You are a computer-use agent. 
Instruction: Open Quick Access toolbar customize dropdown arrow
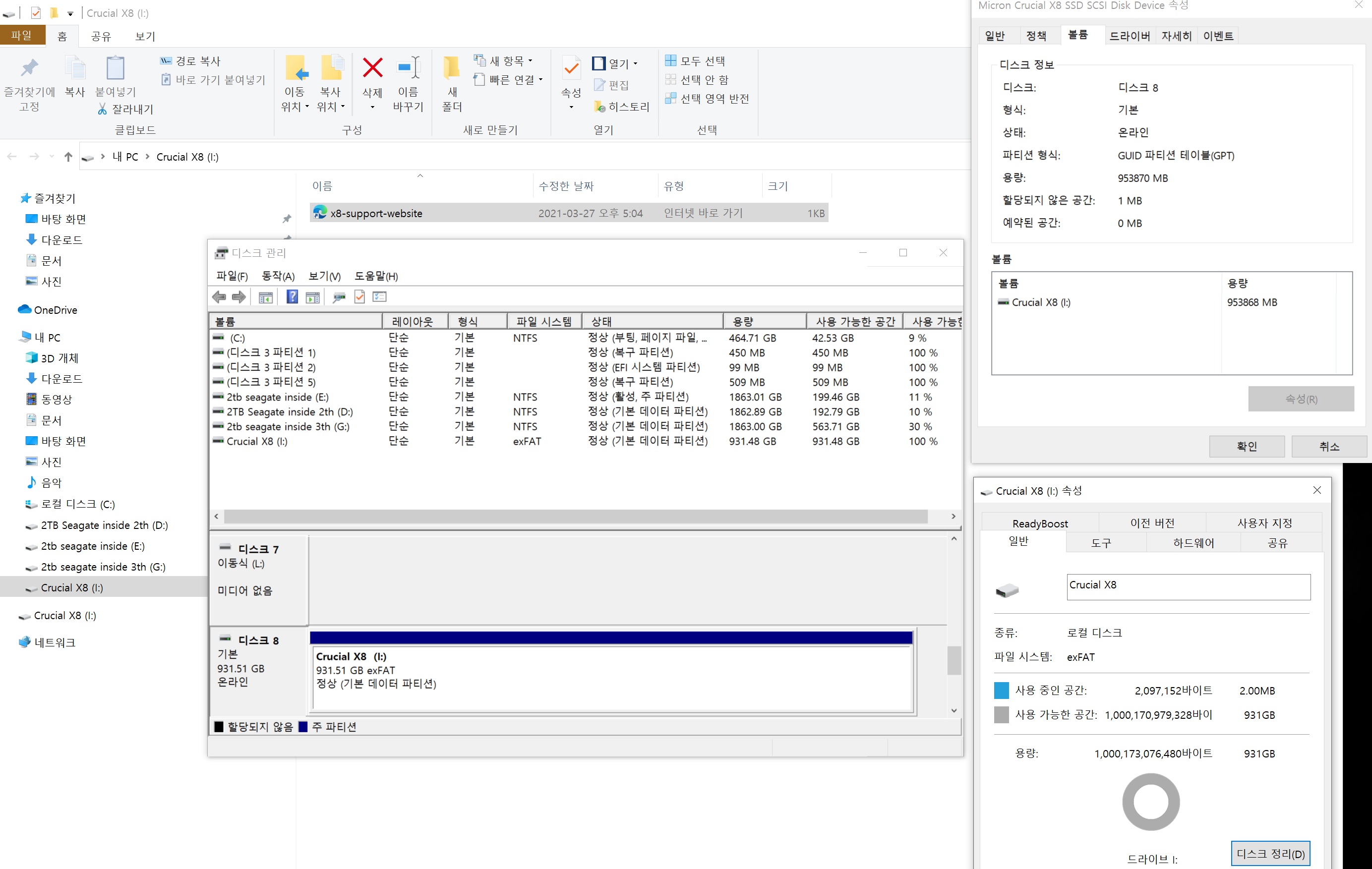click(70, 13)
